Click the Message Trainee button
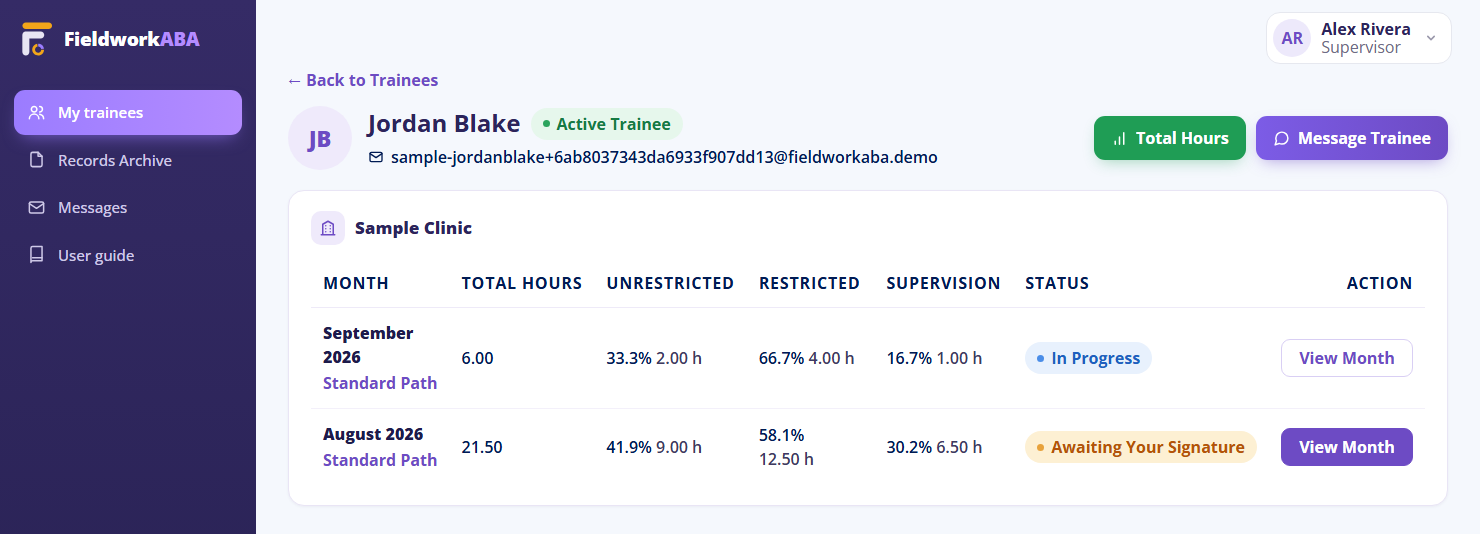This screenshot has width=1480, height=534. point(1352,138)
